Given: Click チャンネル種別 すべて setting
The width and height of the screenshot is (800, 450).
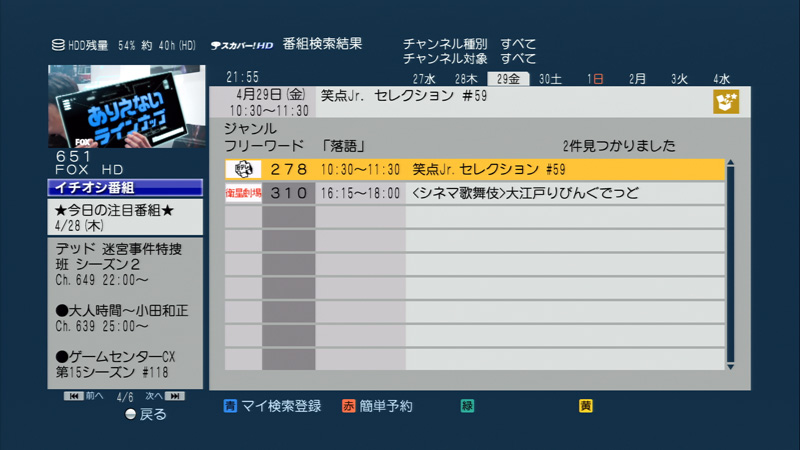Looking at the screenshot, I should 469,44.
